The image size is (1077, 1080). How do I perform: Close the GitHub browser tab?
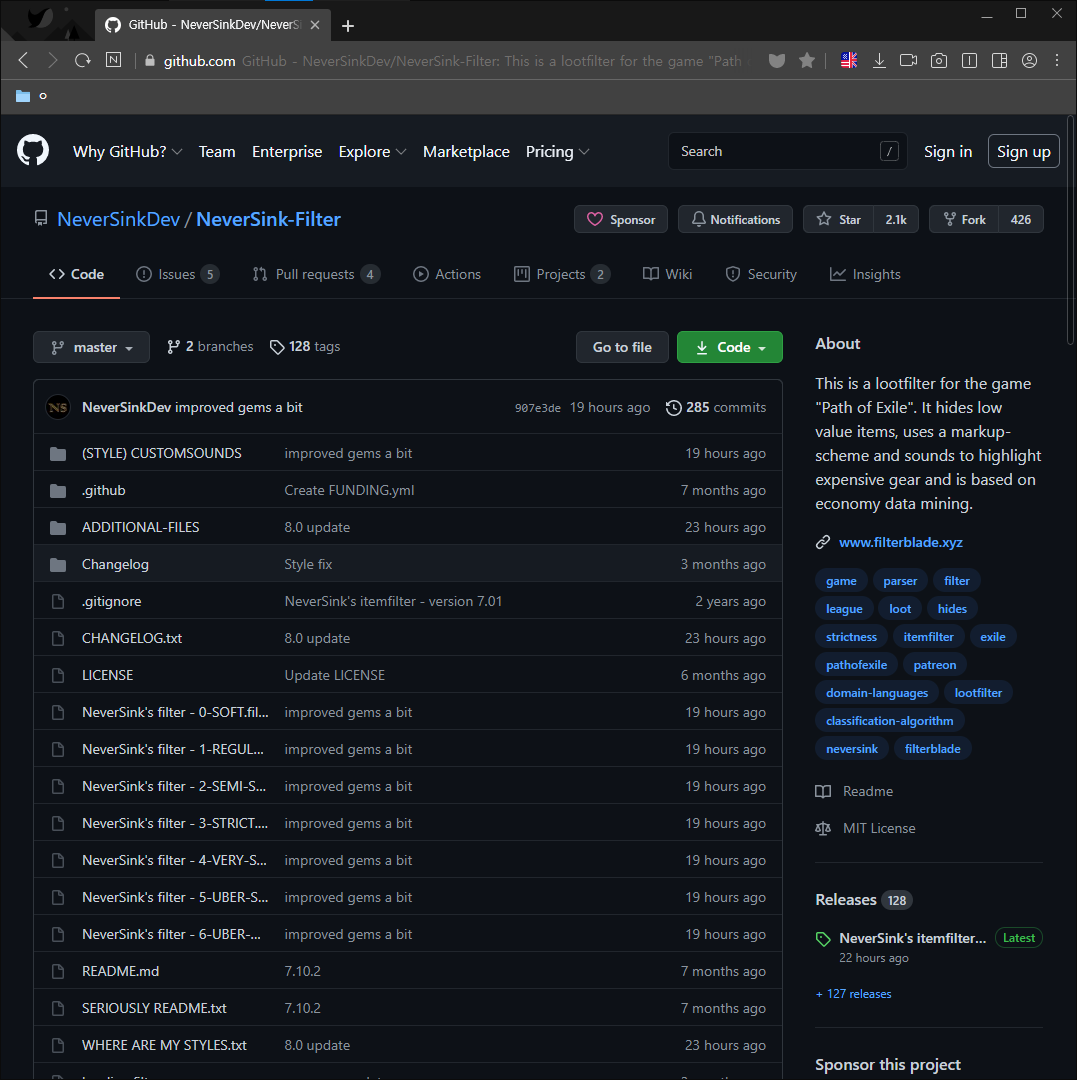click(315, 25)
